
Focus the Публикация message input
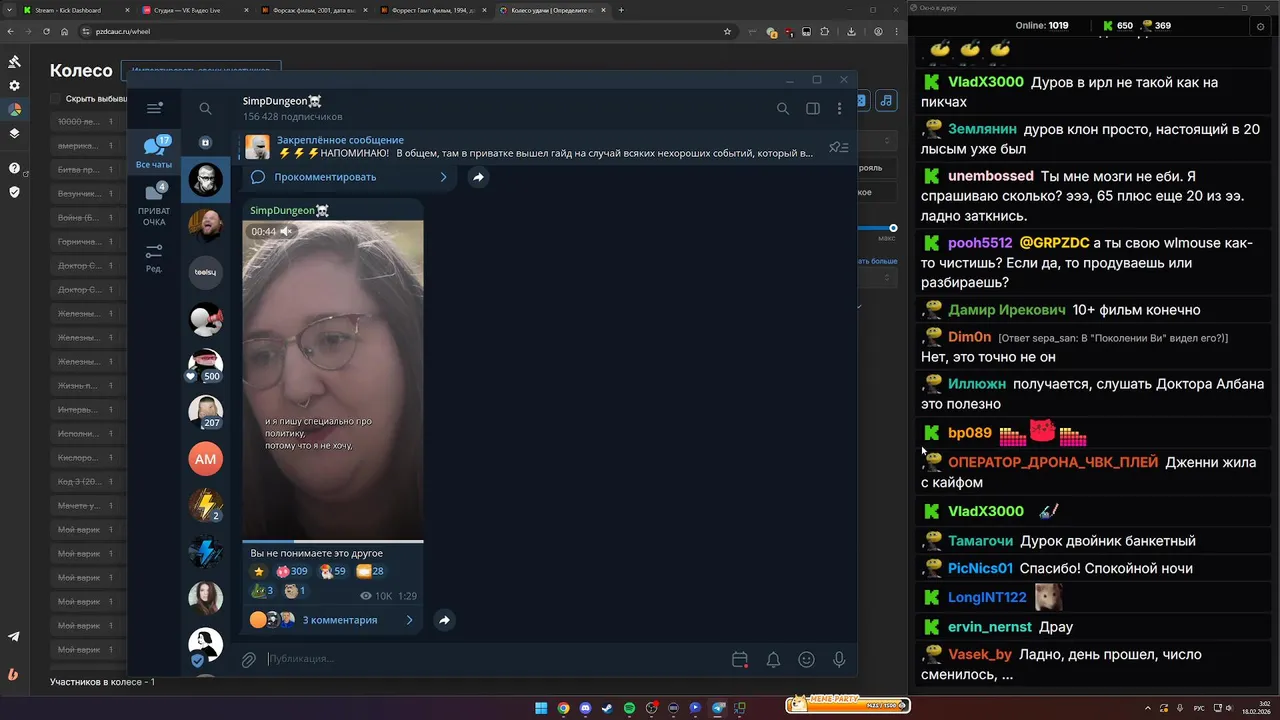pos(495,659)
